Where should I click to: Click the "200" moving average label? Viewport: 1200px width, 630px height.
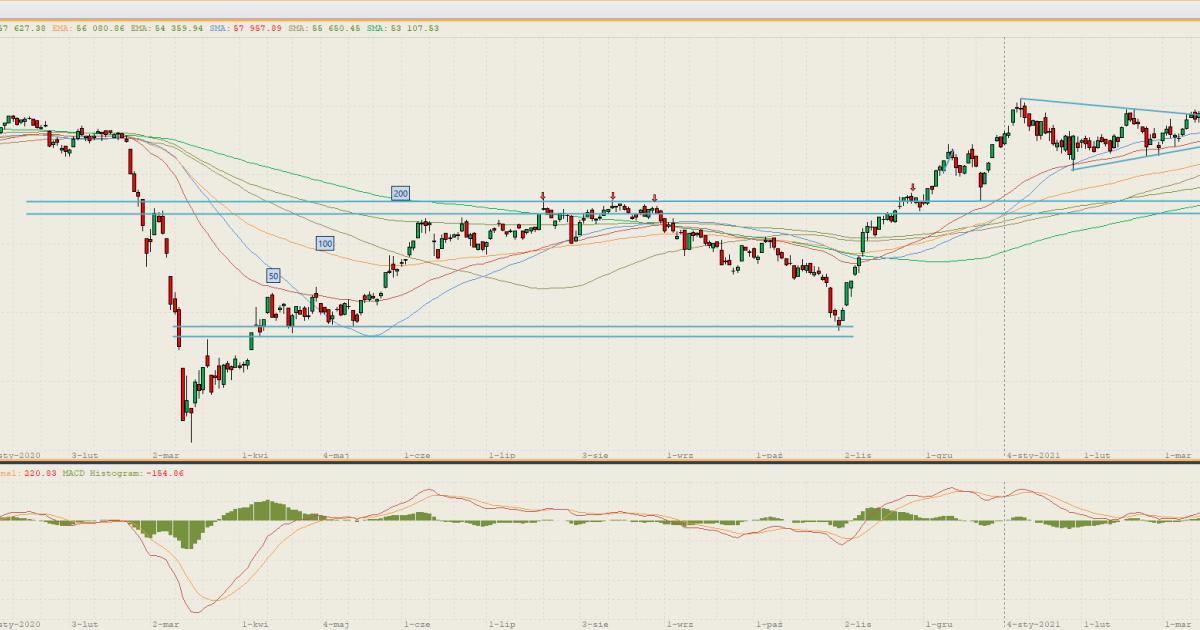point(400,193)
